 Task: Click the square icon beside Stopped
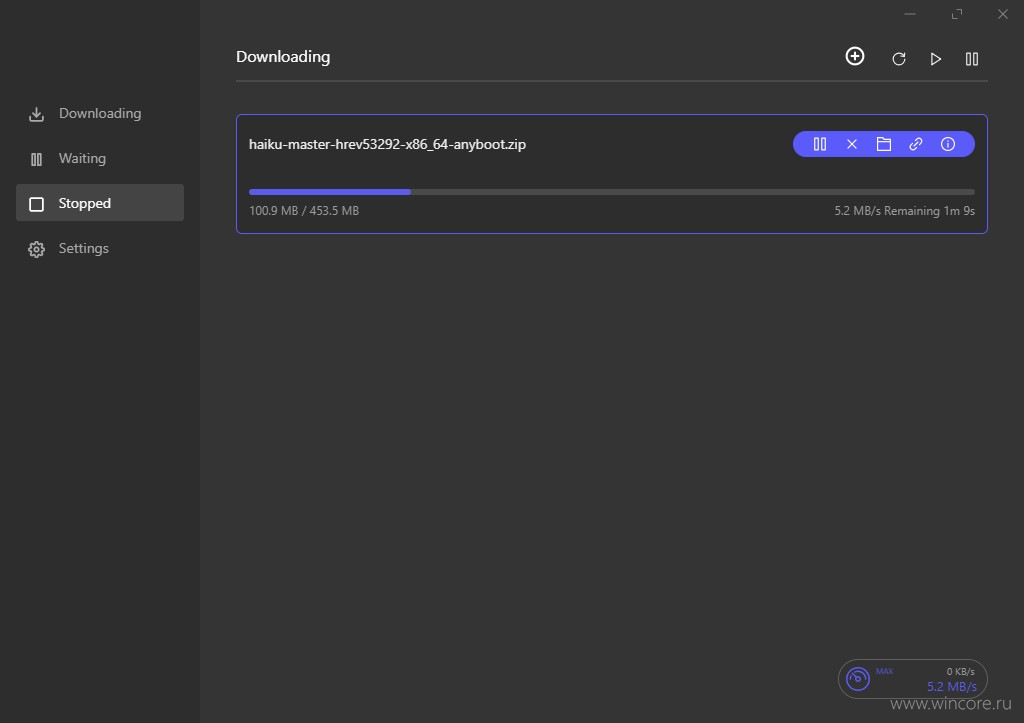(x=37, y=204)
